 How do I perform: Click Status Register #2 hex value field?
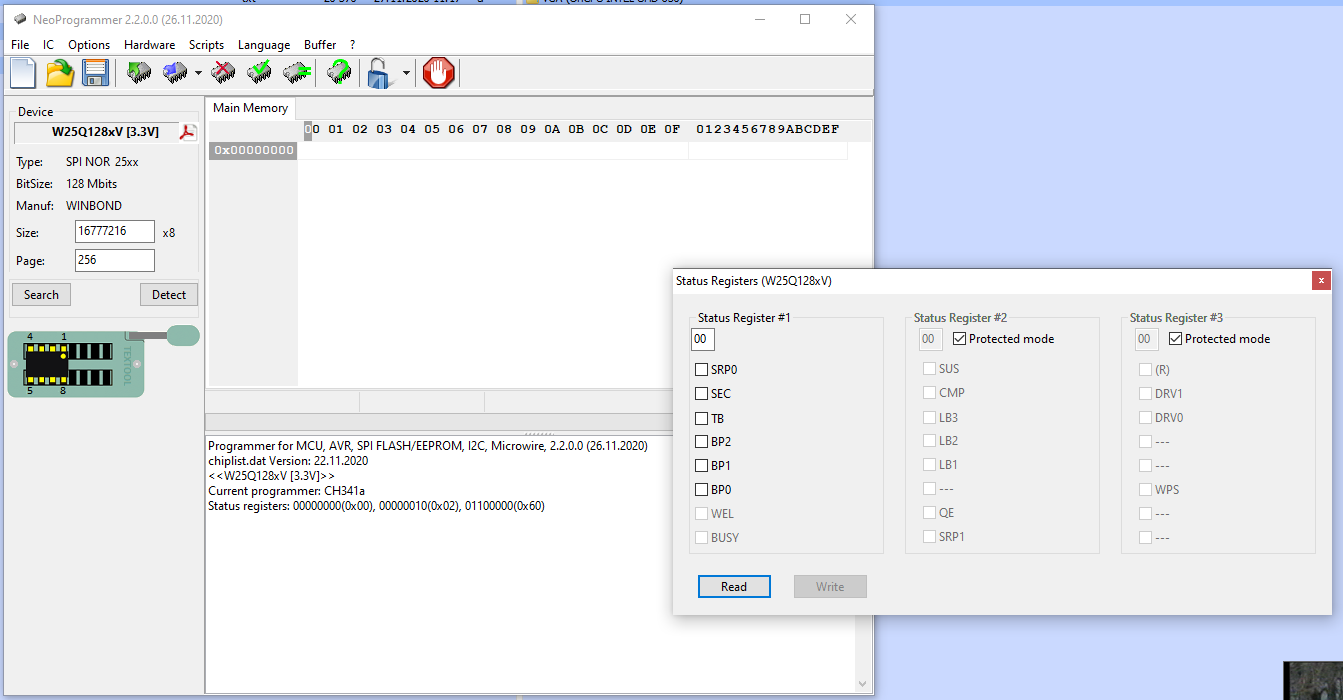pos(930,339)
